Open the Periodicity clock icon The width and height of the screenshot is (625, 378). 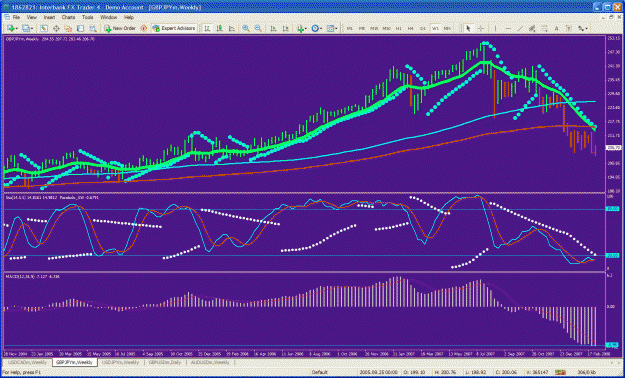click(x=315, y=28)
